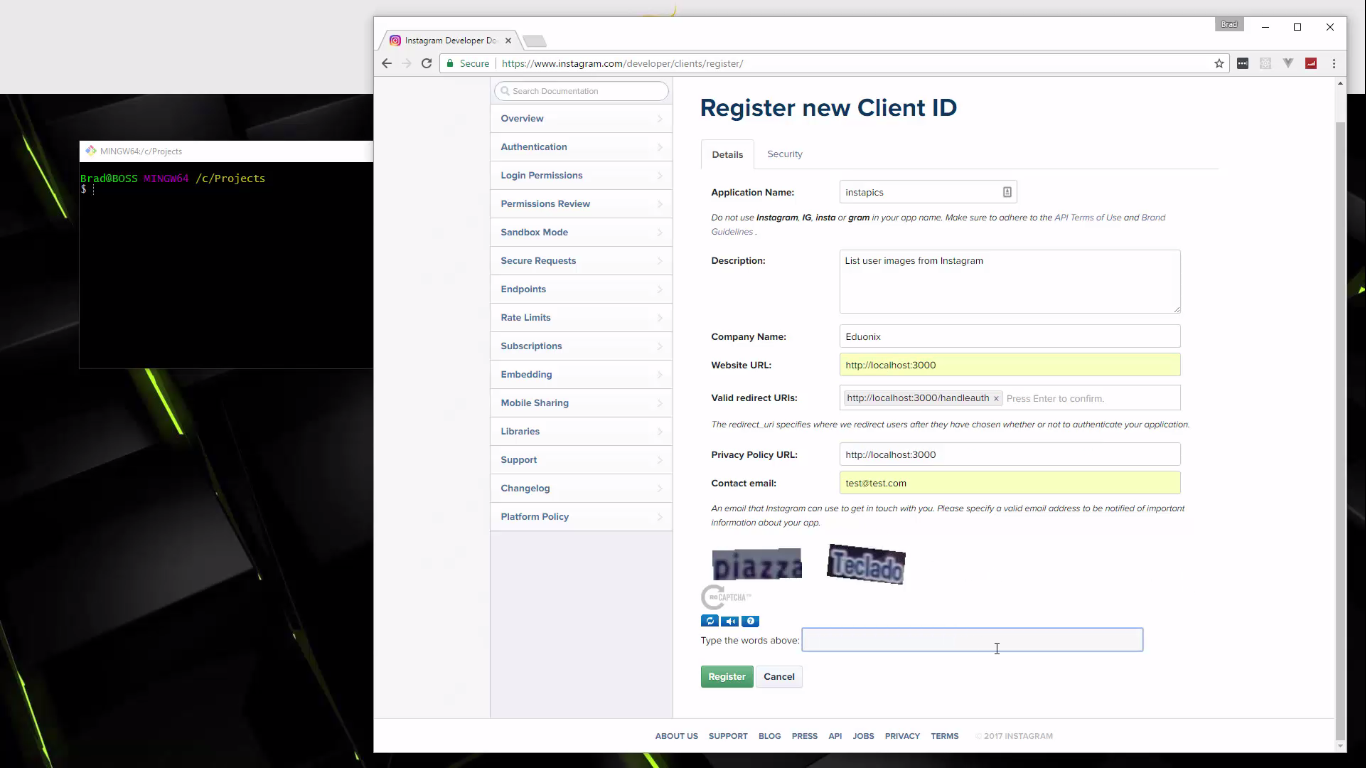
Task: Click the Brad profile badge
Action: [x=1229, y=24]
